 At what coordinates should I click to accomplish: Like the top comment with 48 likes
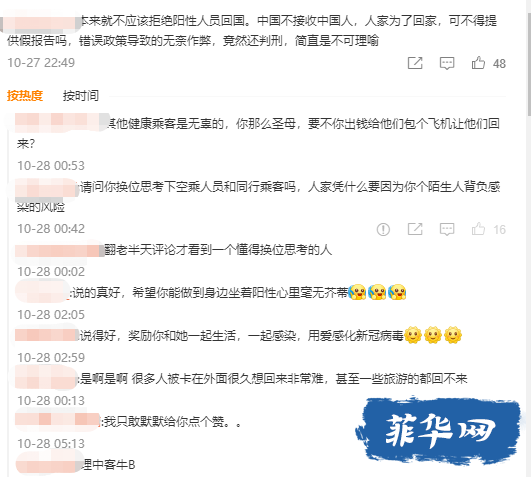click(x=478, y=63)
